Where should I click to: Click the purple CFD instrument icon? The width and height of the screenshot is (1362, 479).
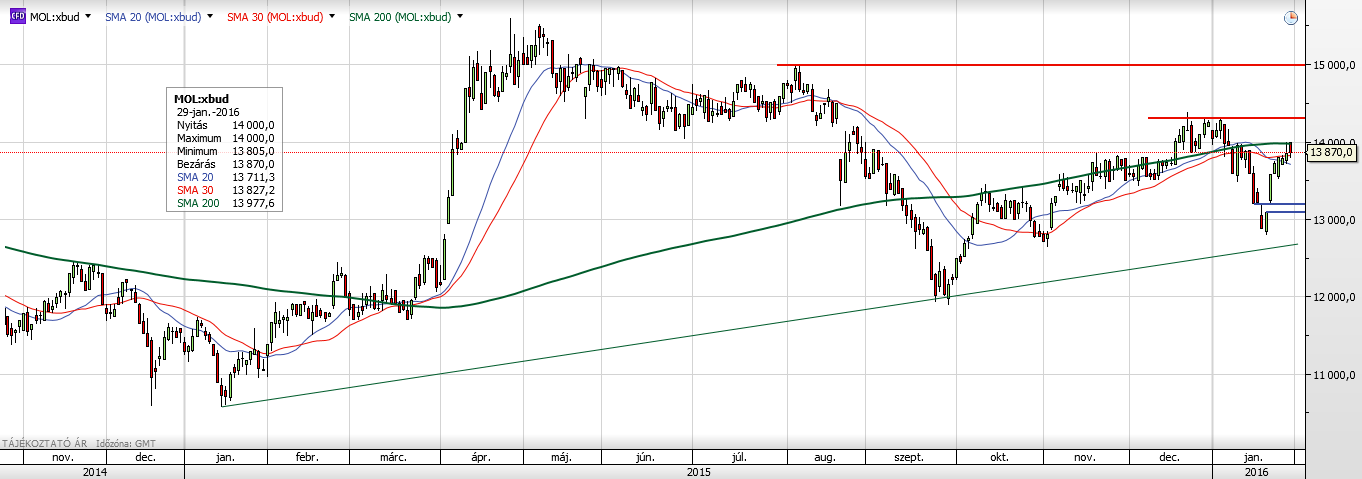click(18, 17)
